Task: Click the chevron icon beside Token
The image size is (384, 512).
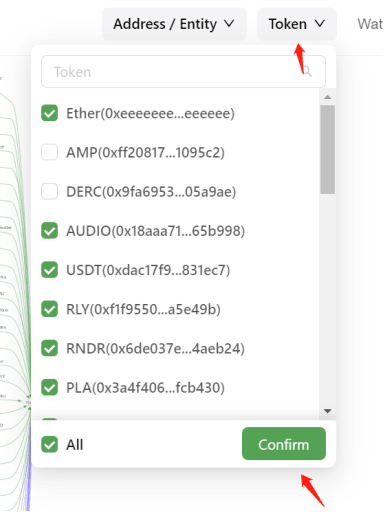Action: [x=320, y=24]
